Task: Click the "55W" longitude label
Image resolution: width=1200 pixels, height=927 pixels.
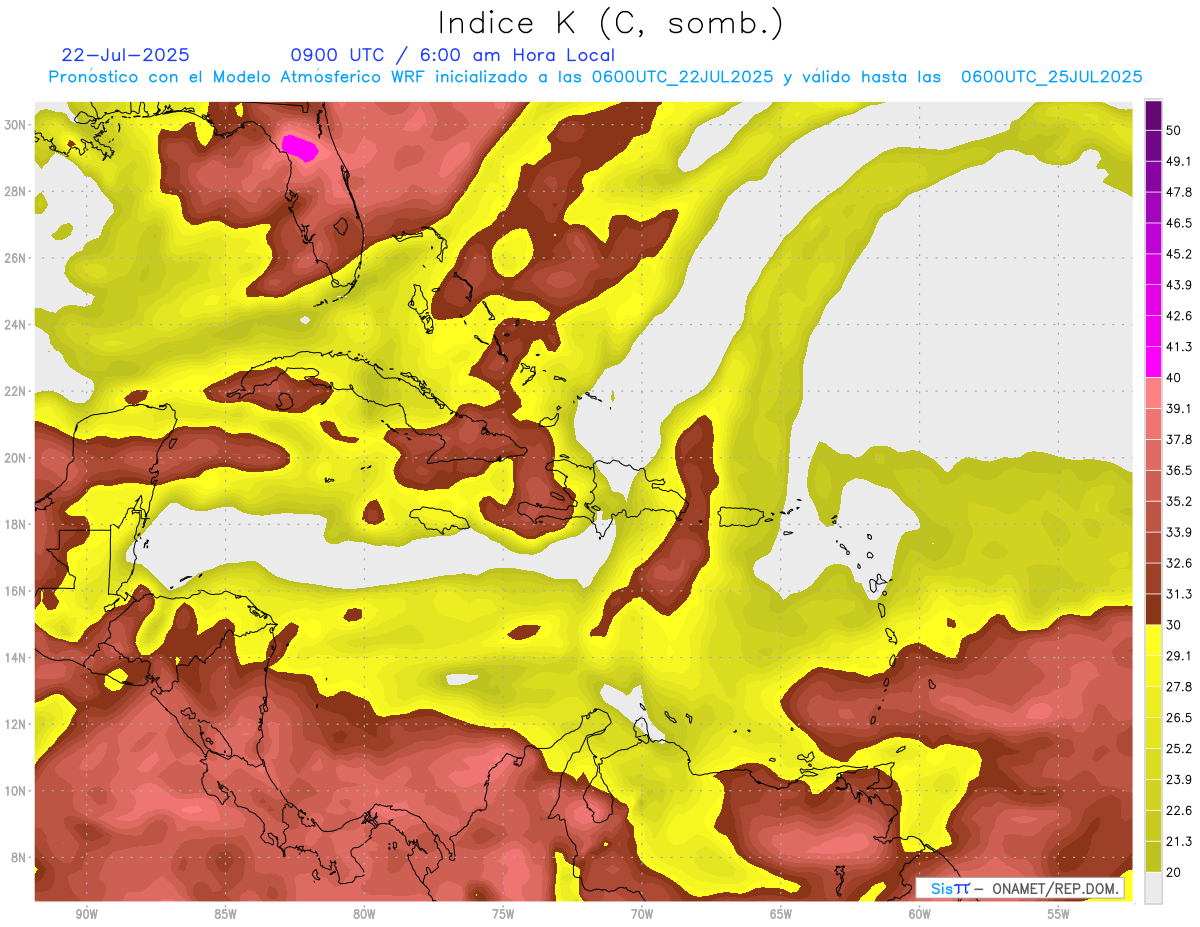Action: [x=1059, y=915]
